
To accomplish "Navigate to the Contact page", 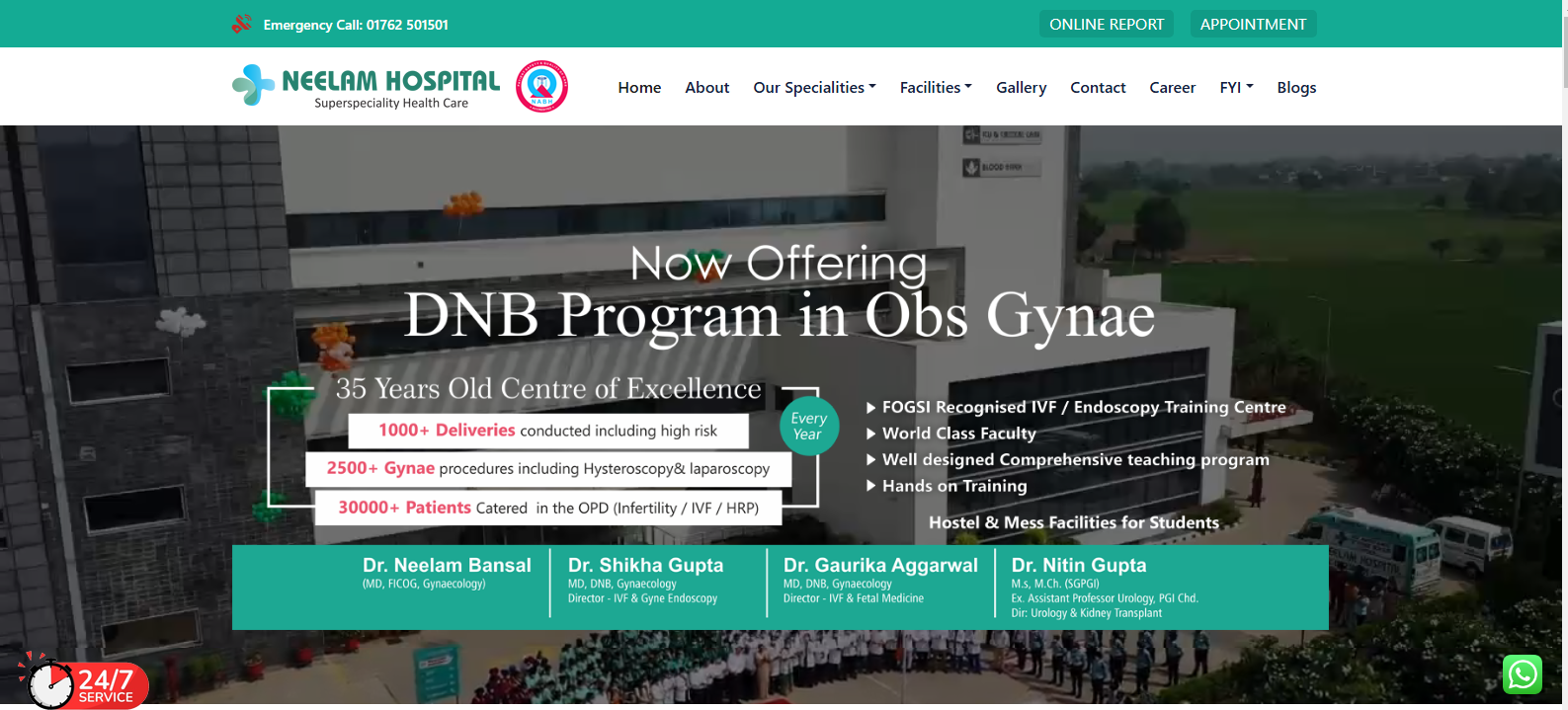I will pyautogui.click(x=1098, y=88).
